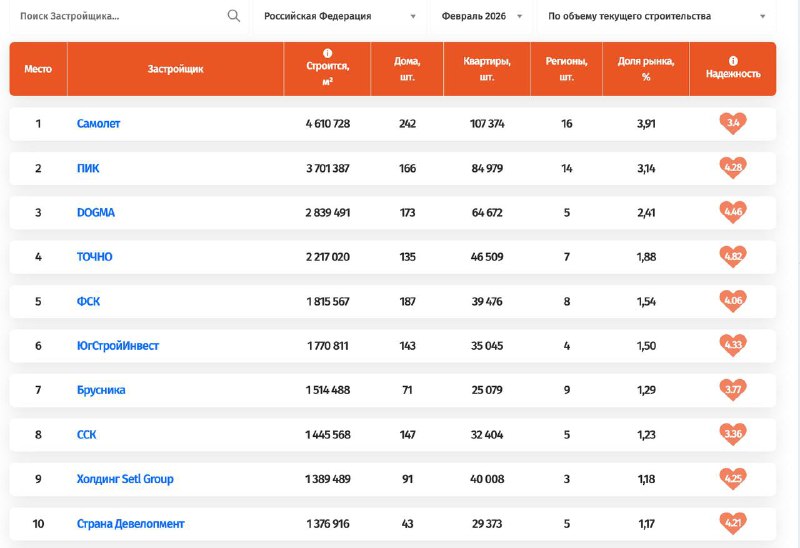
Task: Sort by Квартиры column header
Action: 487,69
